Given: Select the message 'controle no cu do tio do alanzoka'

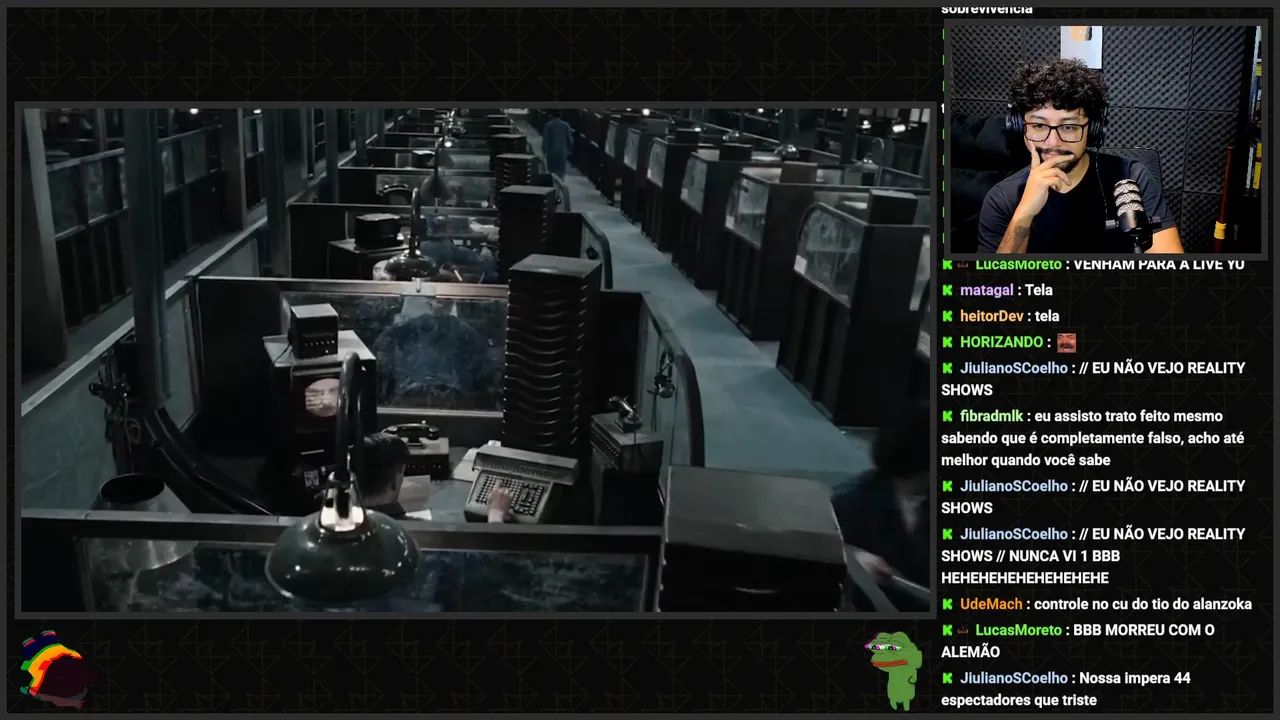Looking at the screenshot, I should [1143, 604].
